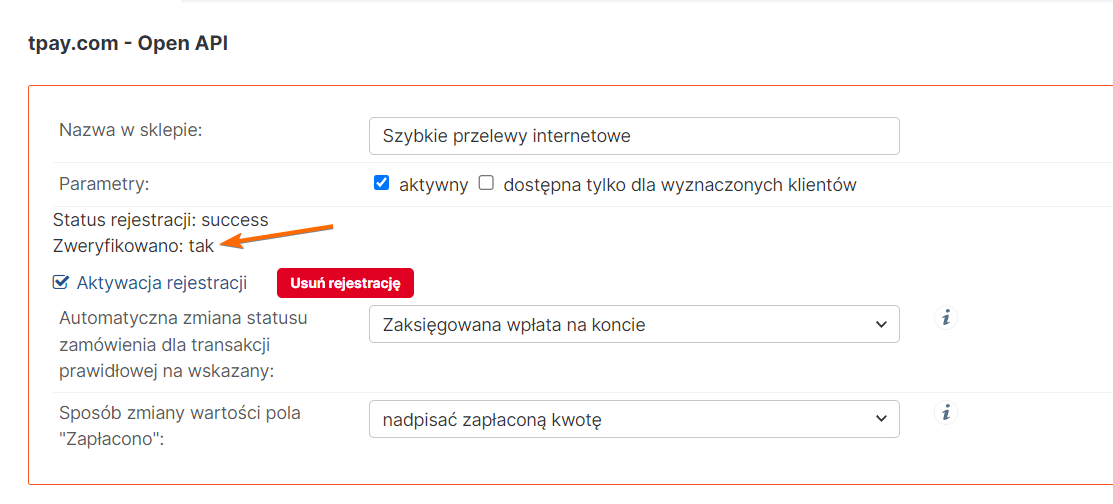Image resolution: width=1113 pixels, height=504 pixels.
Task: Click the "Automatyczna zmiana statusu zamówienia" label
Action: [184, 344]
